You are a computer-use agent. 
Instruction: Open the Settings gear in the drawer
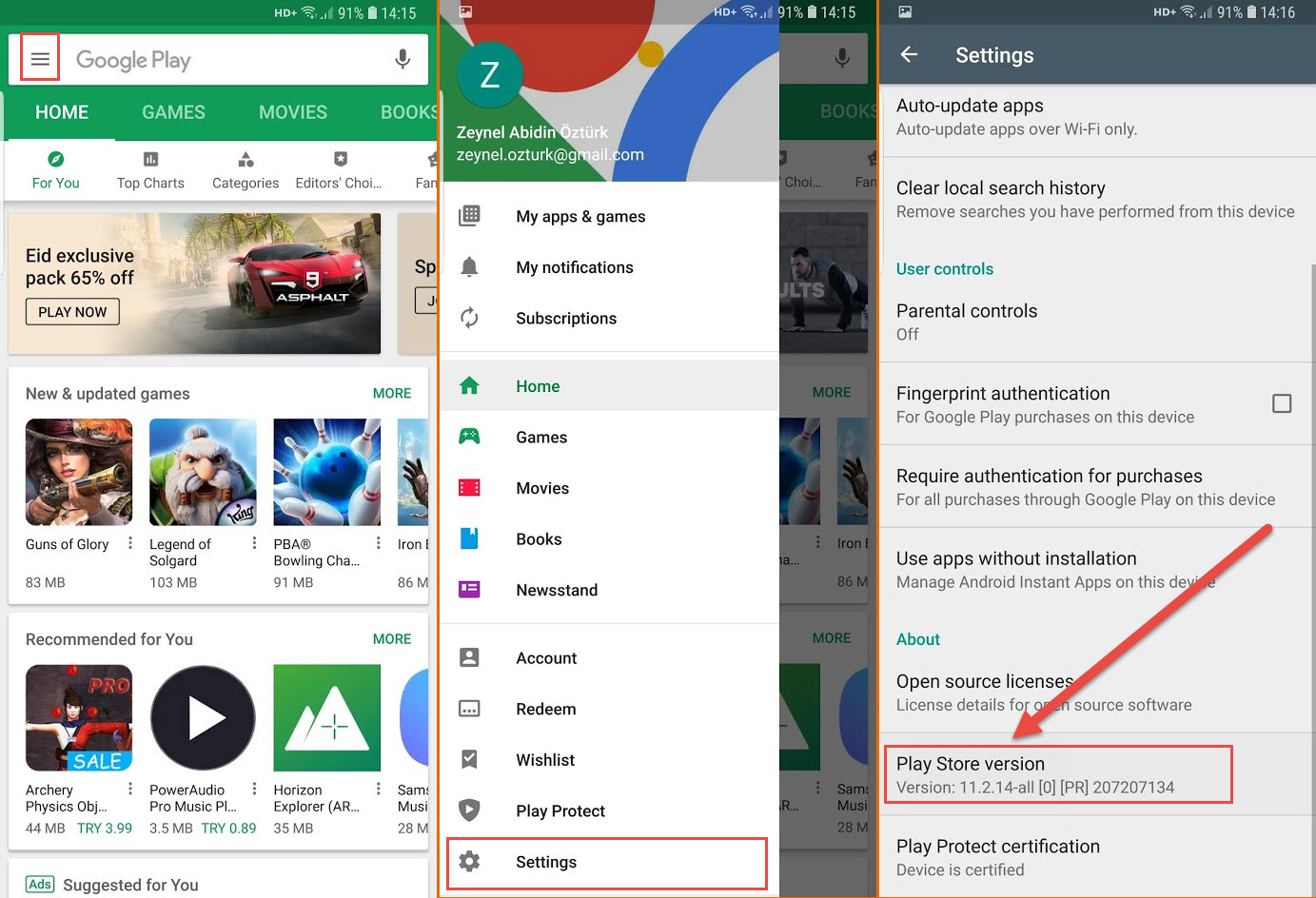tap(469, 862)
